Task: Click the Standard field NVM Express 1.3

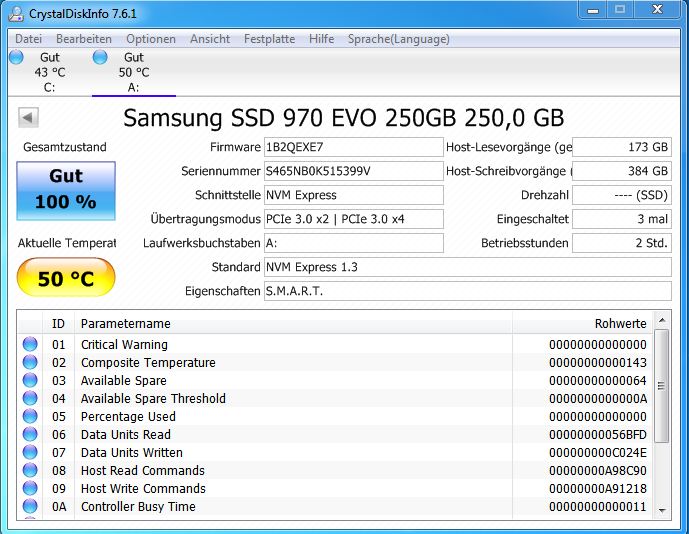Action: [468, 267]
